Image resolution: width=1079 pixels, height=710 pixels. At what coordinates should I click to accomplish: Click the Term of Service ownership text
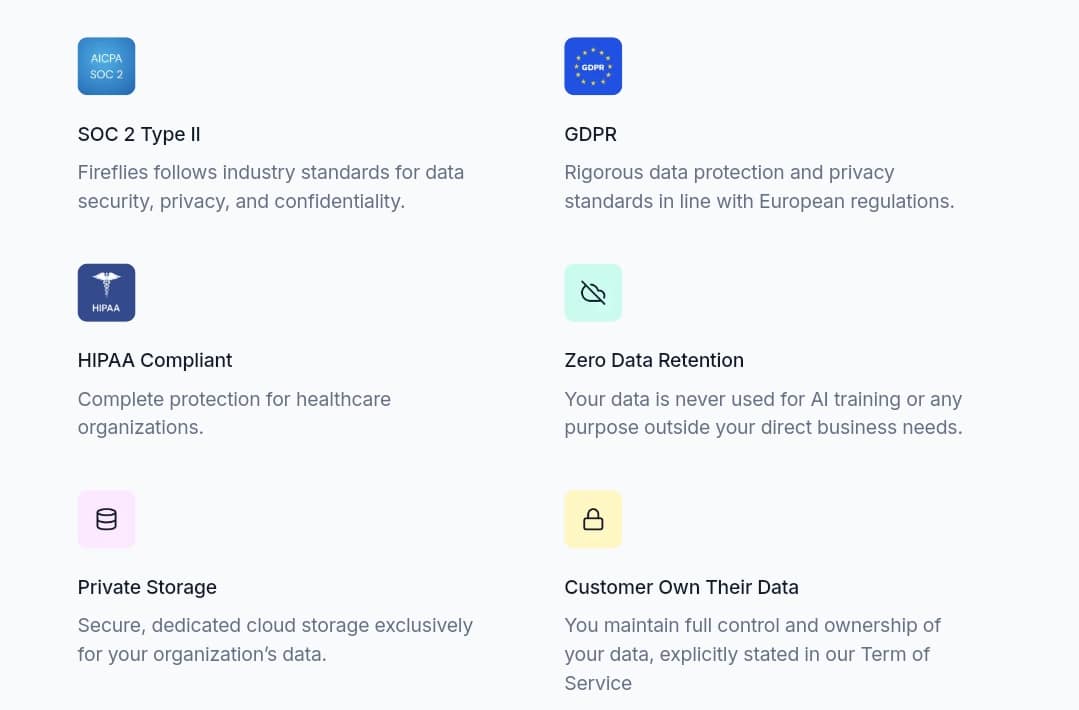pyautogui.click(x=752, y=654)
